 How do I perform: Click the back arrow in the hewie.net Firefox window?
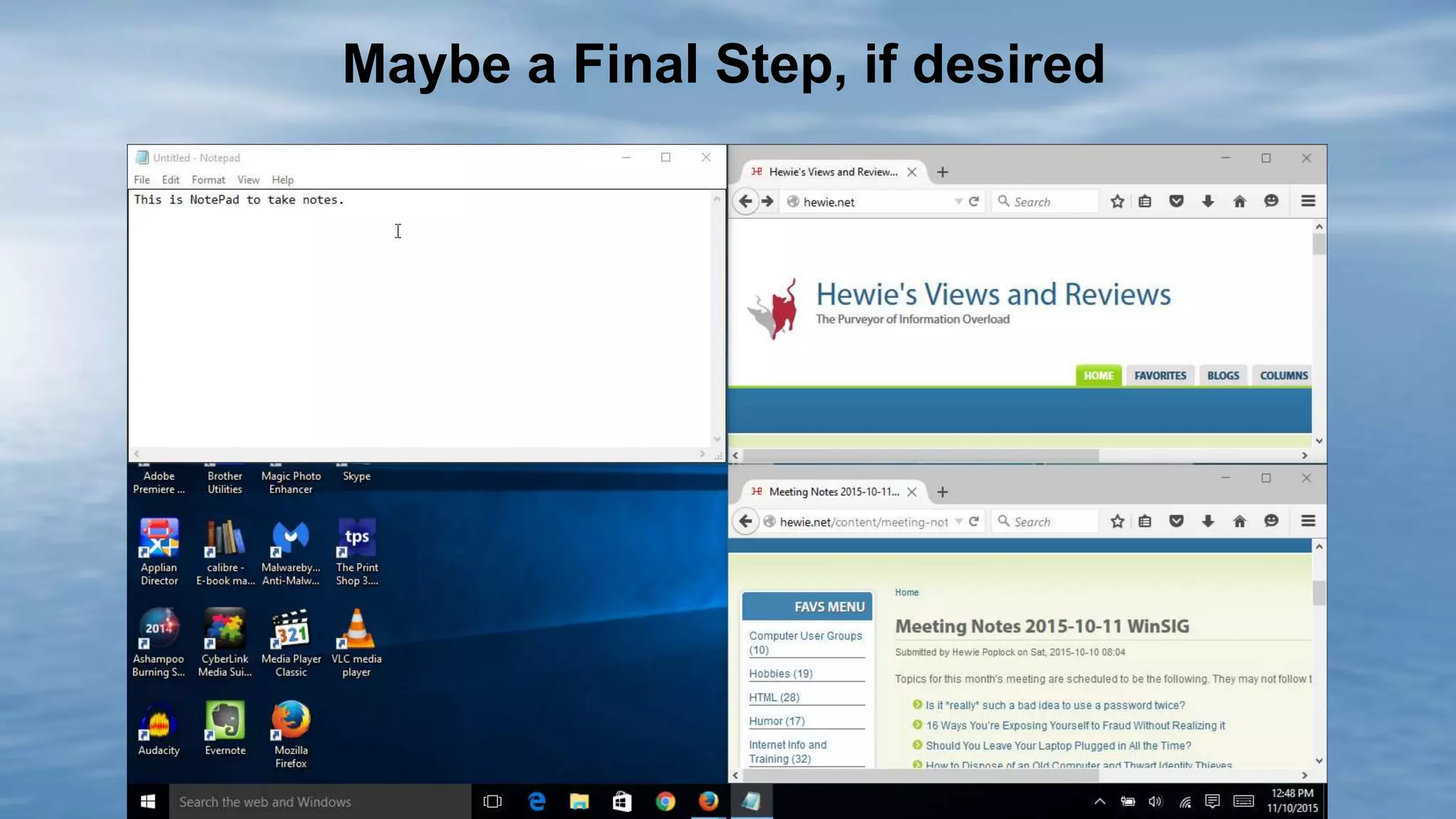pyautogui.click(x=745, y=201)
